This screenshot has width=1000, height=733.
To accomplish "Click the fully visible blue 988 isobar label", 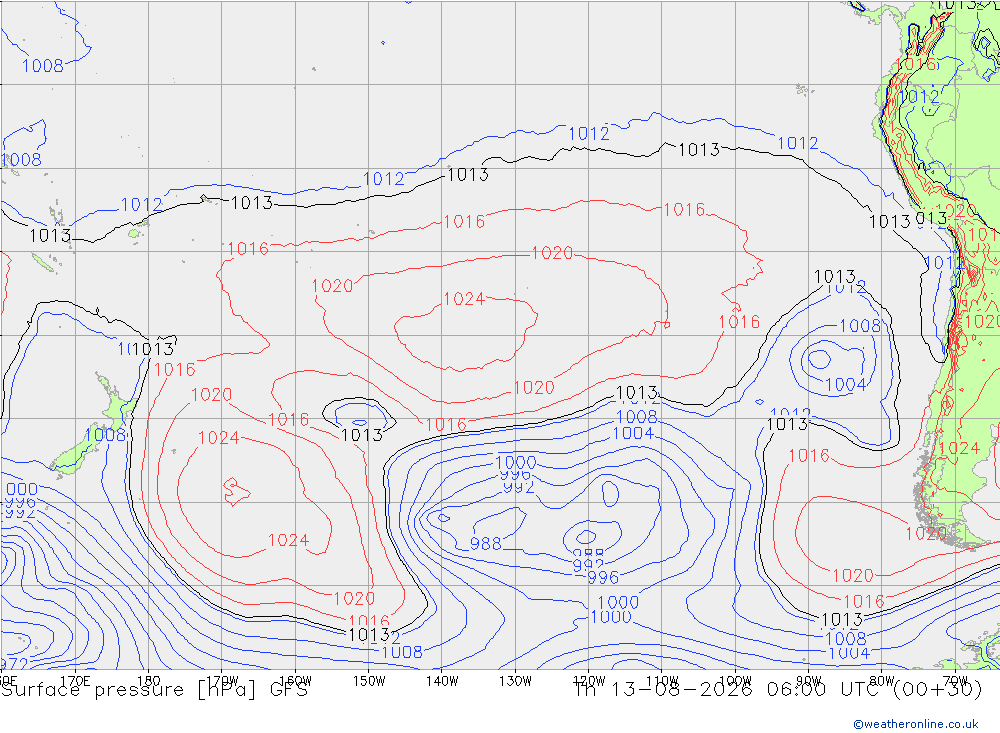I will 485,544.
